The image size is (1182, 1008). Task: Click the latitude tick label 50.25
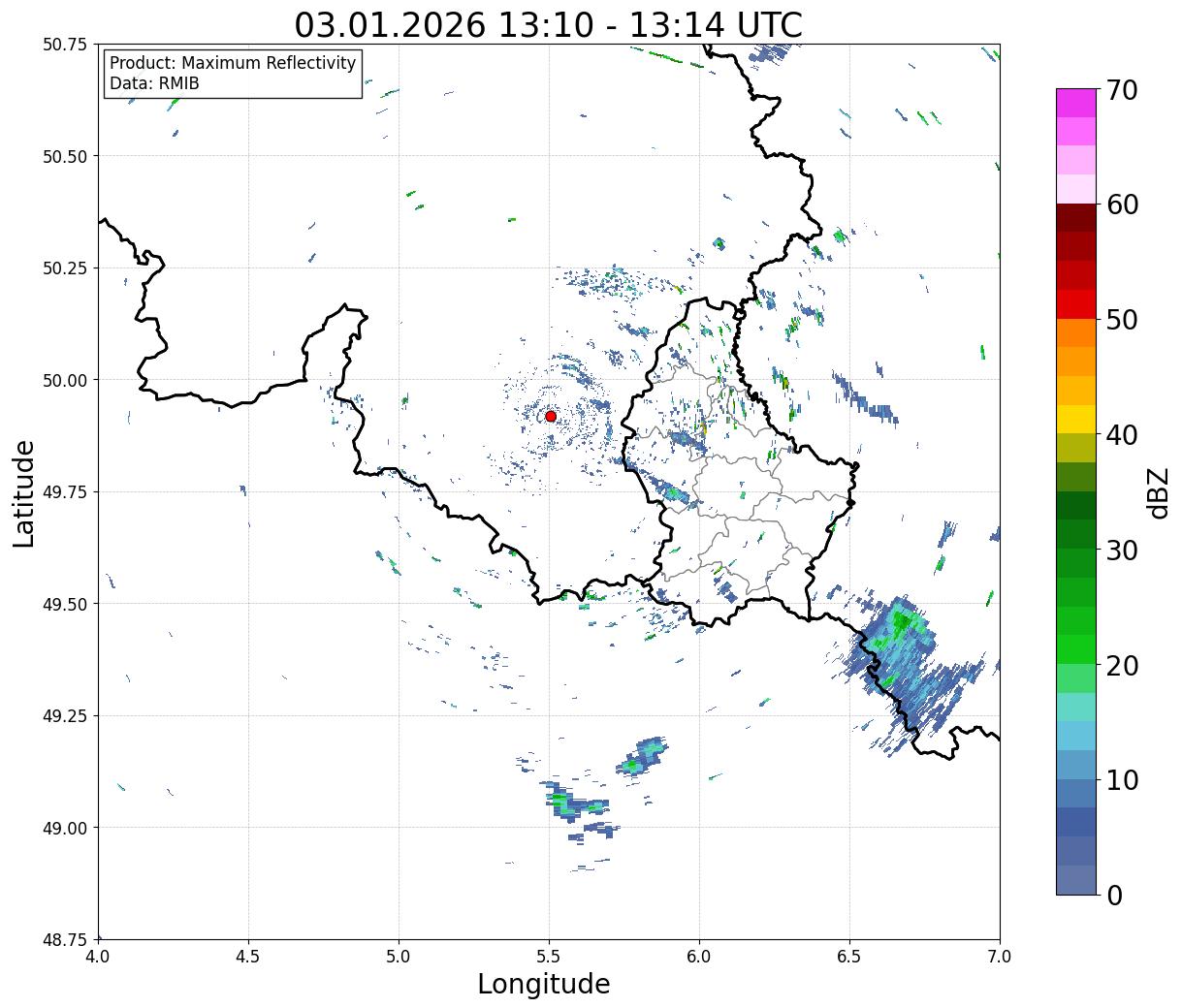(x=64, y=268)
